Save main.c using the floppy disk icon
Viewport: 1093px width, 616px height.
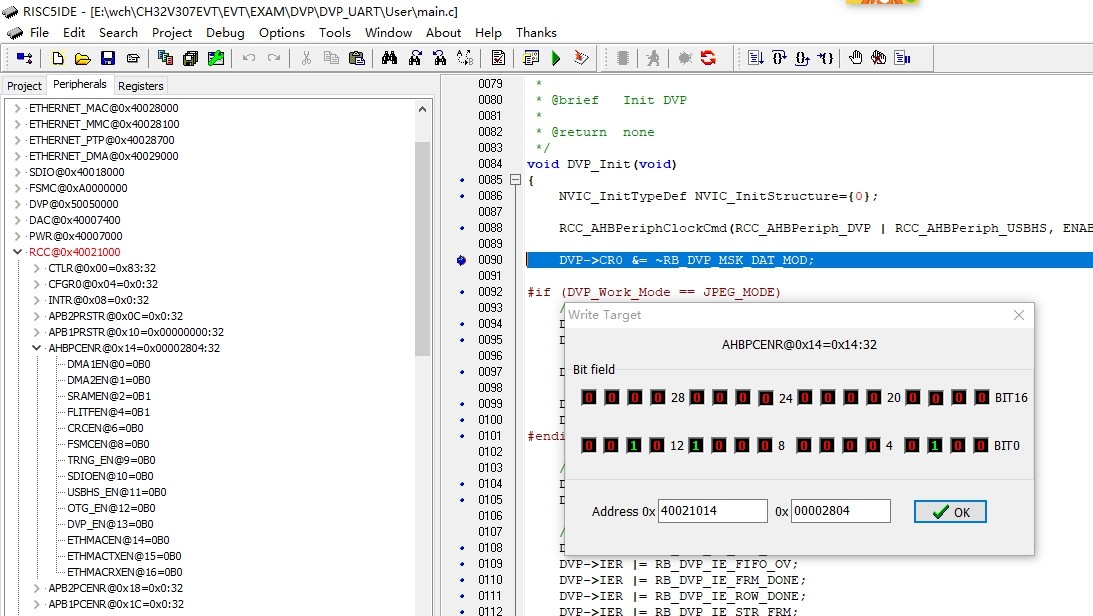[x=108, y=58]
